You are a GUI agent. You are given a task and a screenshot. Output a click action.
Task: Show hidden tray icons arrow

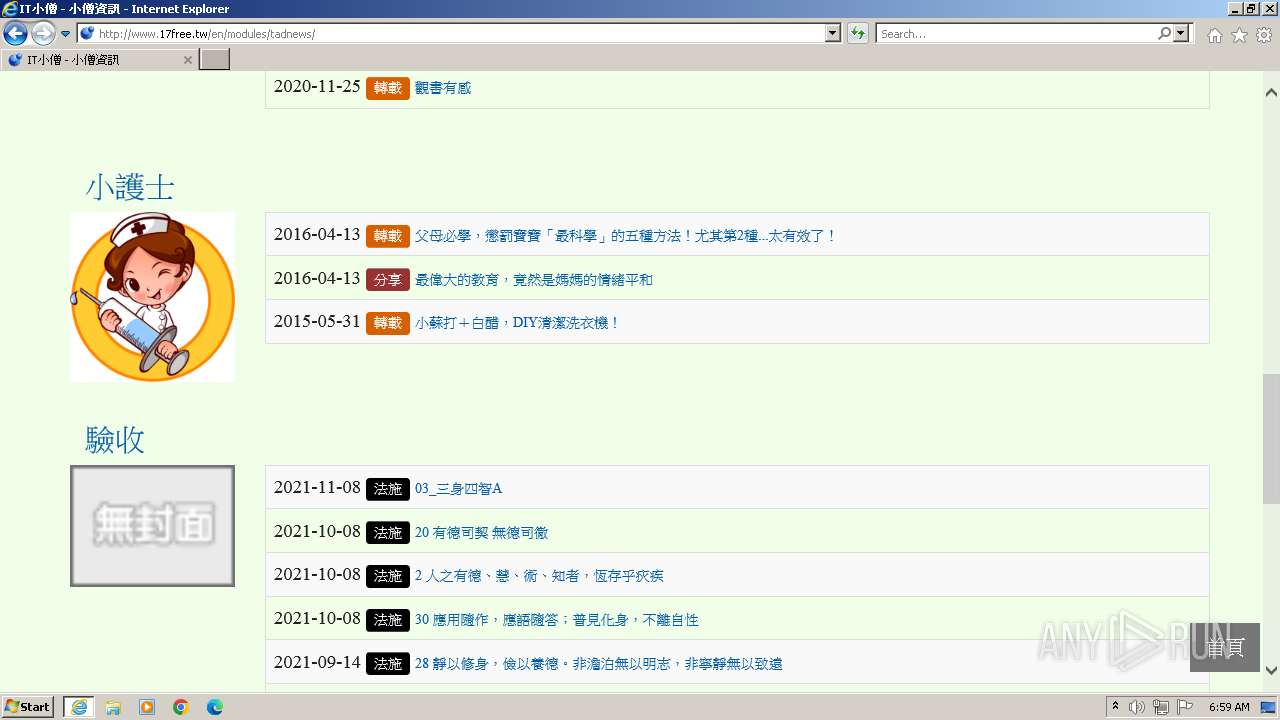click(x=1116, y=707)
